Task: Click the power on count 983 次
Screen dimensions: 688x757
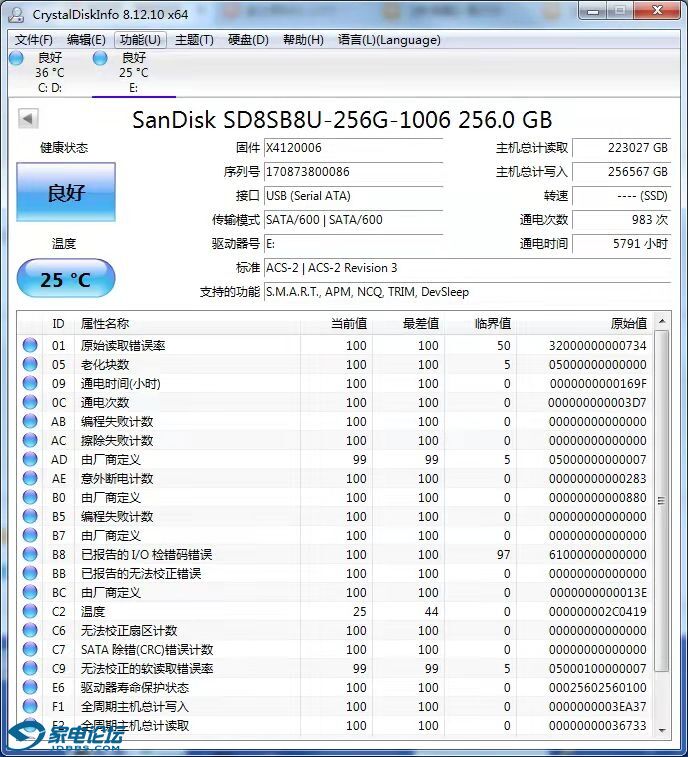Action: click(x=622, y=220)
